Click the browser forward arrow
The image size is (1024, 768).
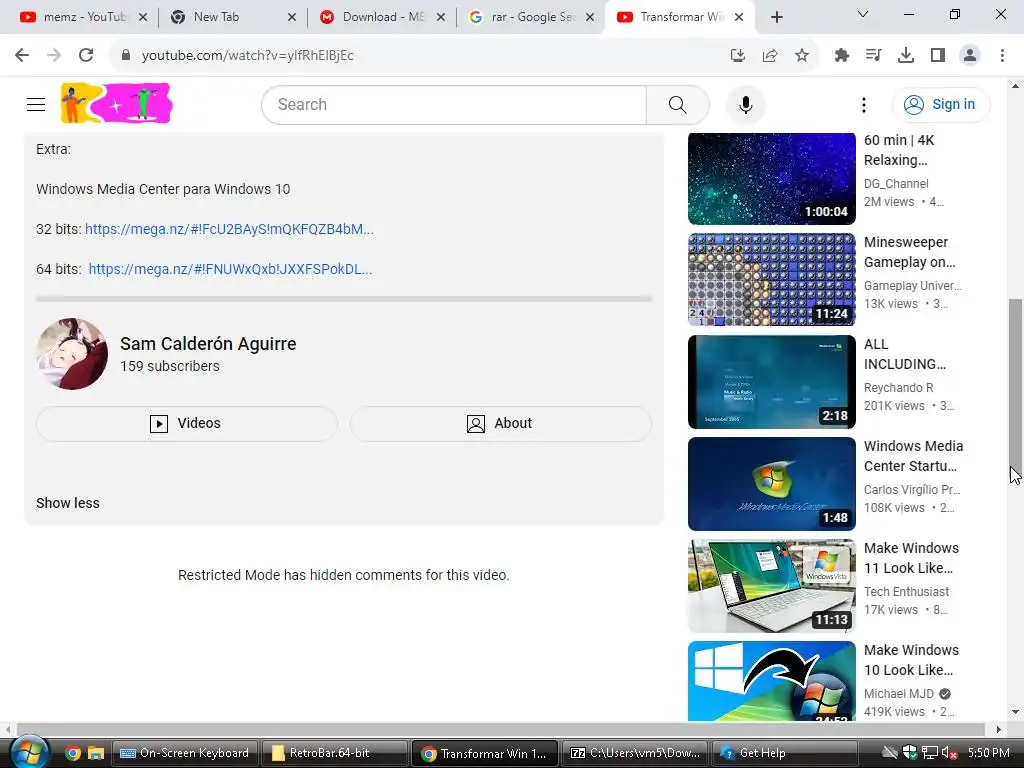[54, 56]
